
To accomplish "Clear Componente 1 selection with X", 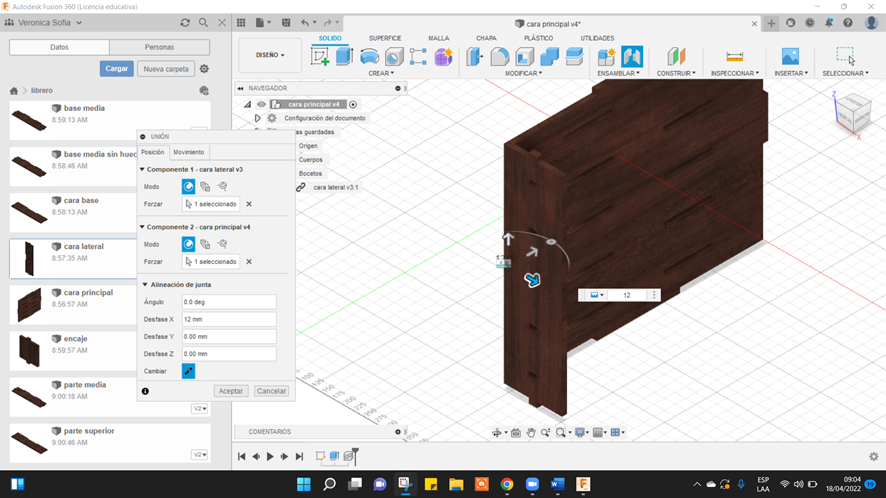I will (x=249, y=204).
